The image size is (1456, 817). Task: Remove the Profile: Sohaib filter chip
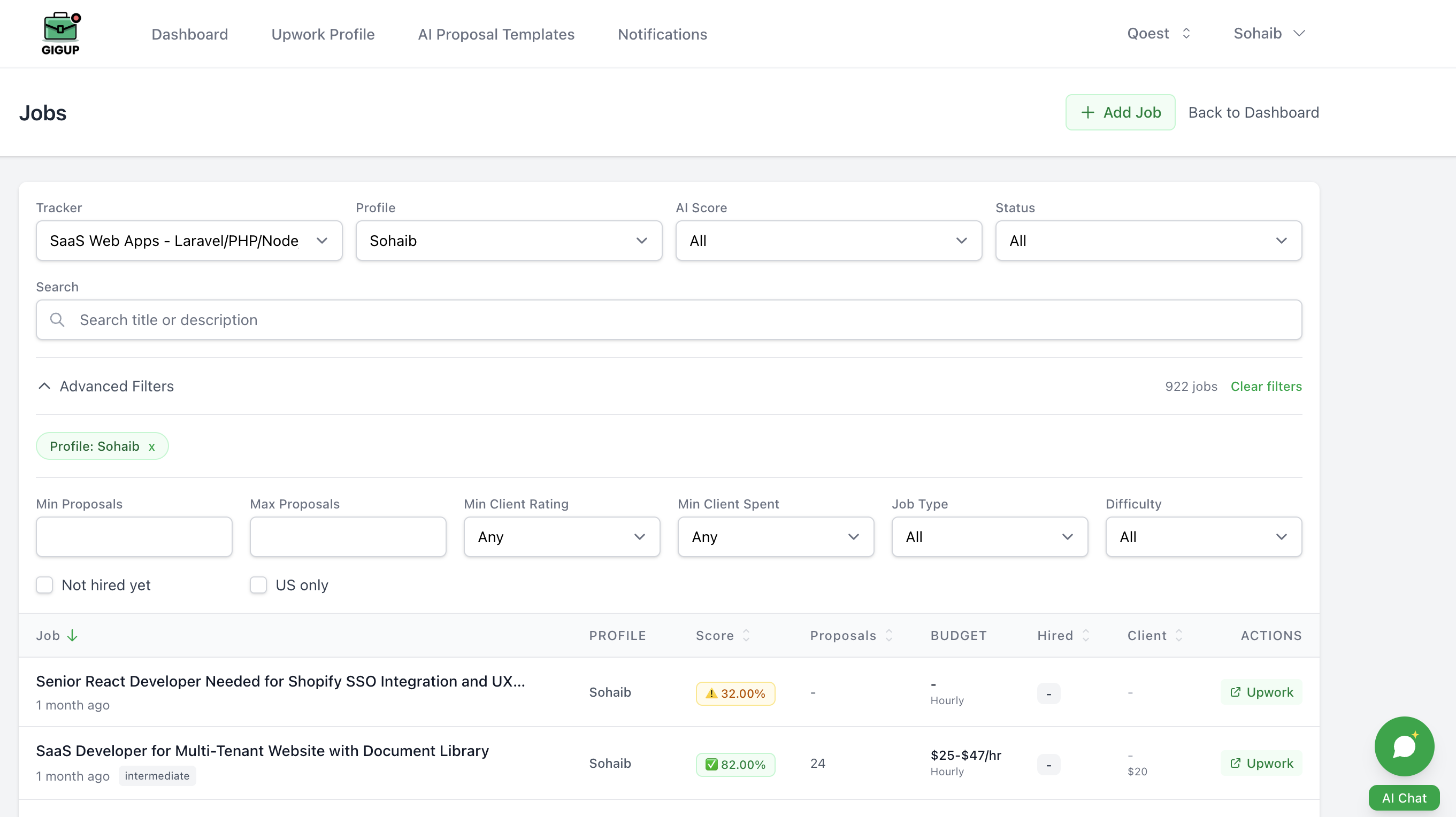pyautogui.click(x=151, y=447)
